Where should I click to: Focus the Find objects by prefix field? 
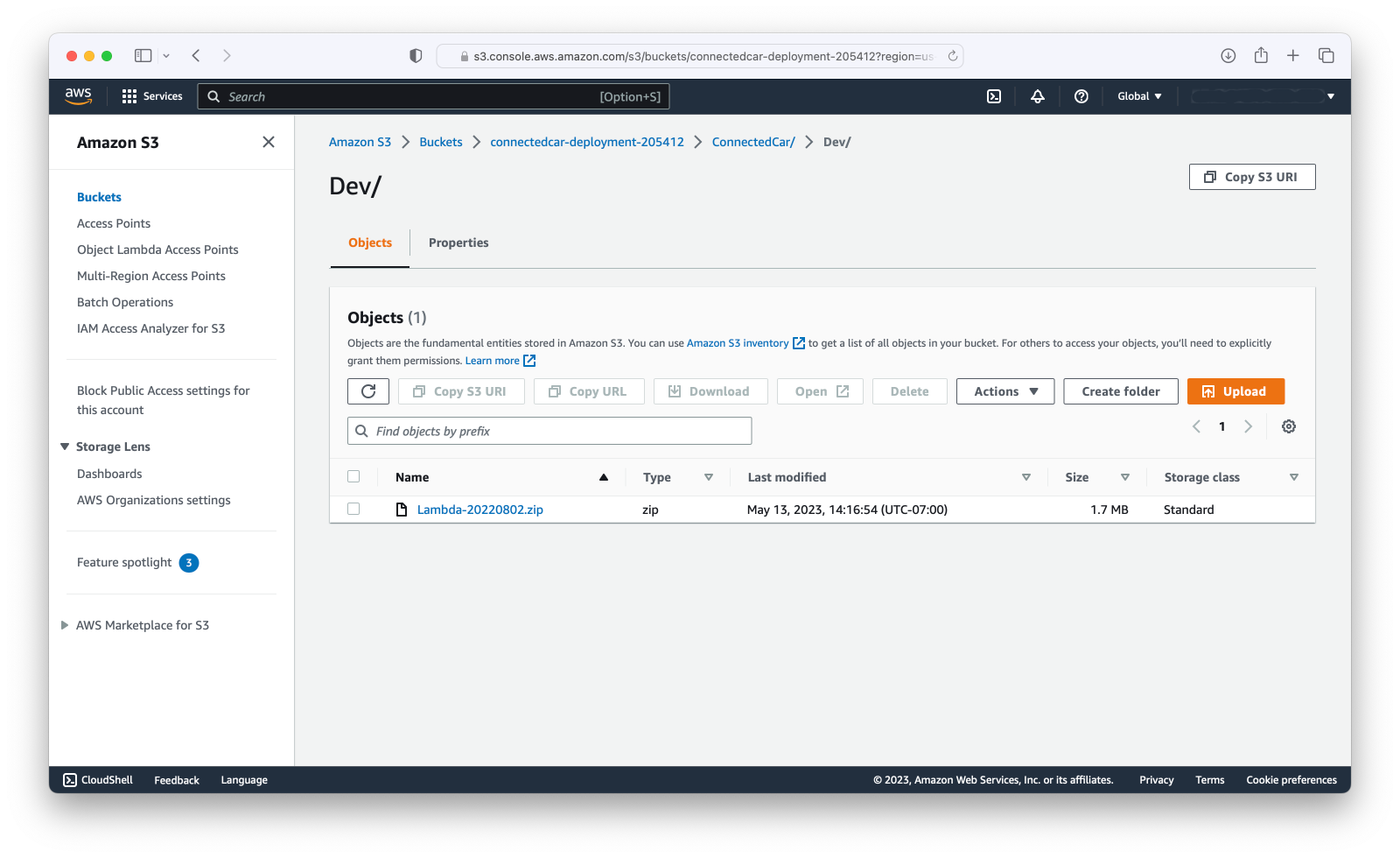click(x=549, y=431)
